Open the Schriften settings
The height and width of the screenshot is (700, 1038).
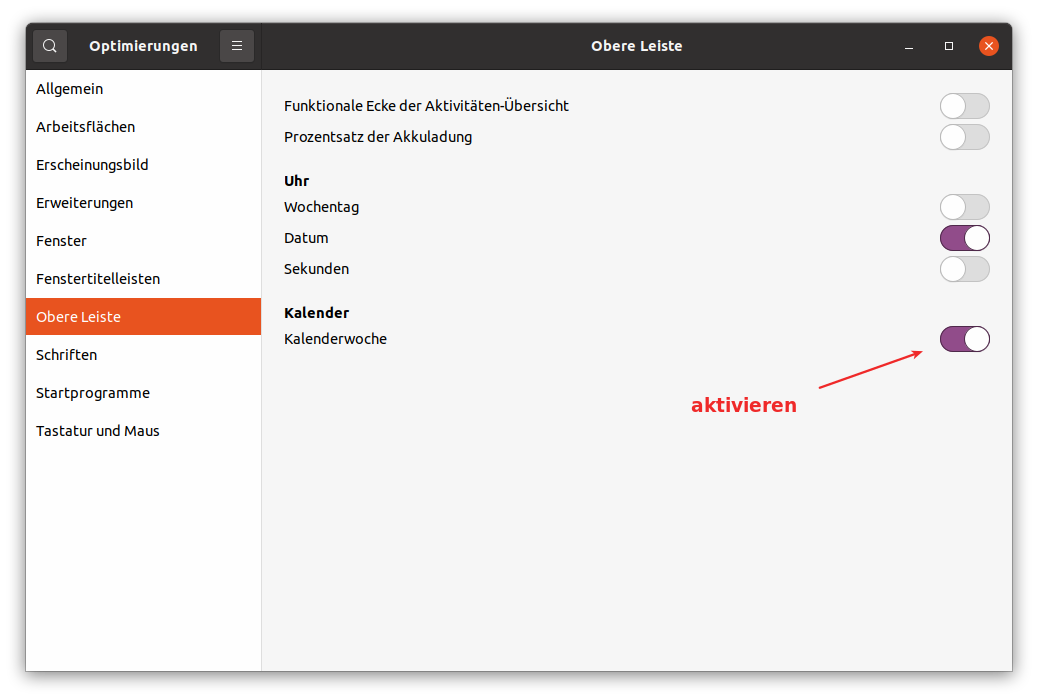pyautogui.click(x=67, y=355)
